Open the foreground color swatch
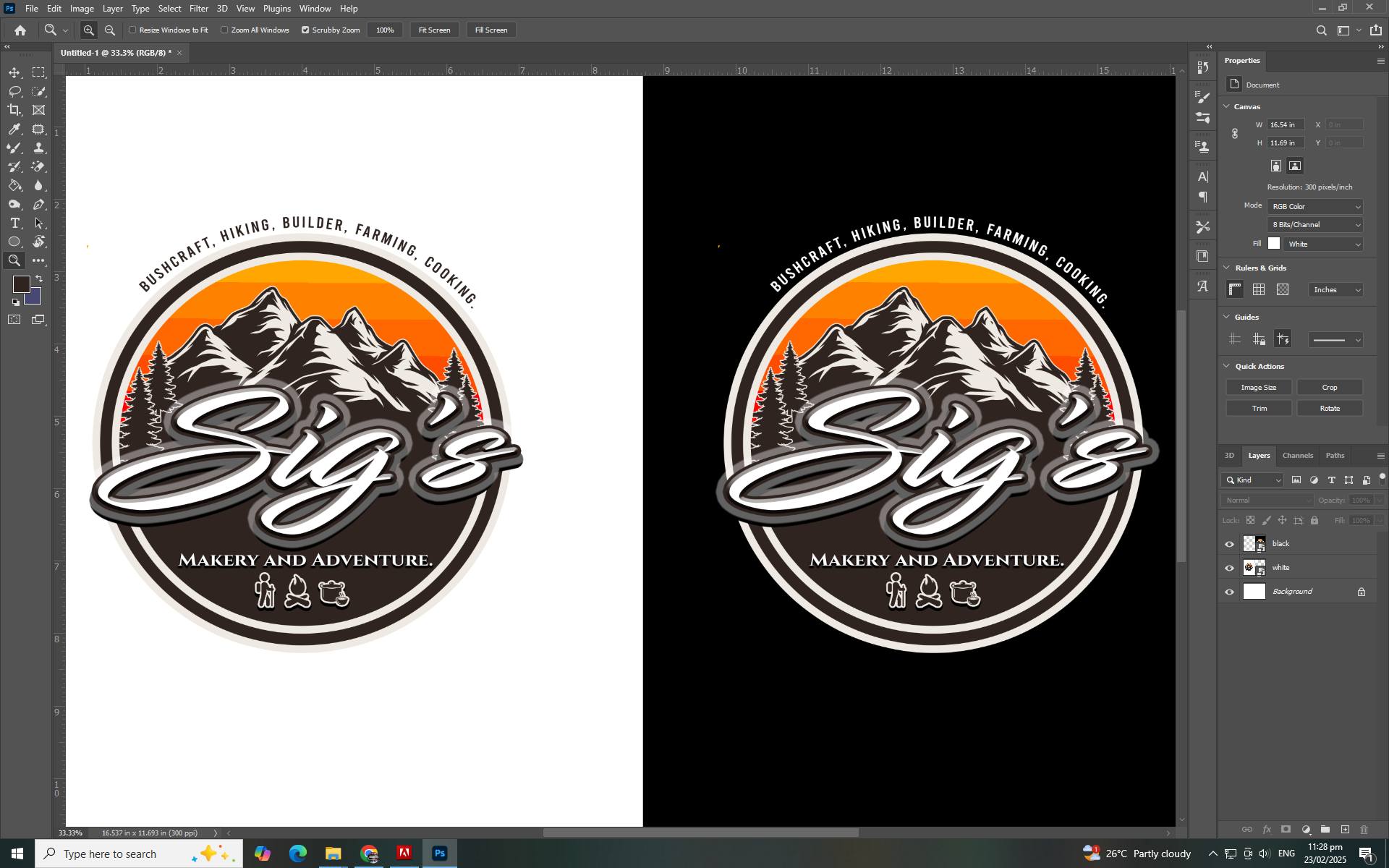 pyautogui.click(x=21, y=284)
